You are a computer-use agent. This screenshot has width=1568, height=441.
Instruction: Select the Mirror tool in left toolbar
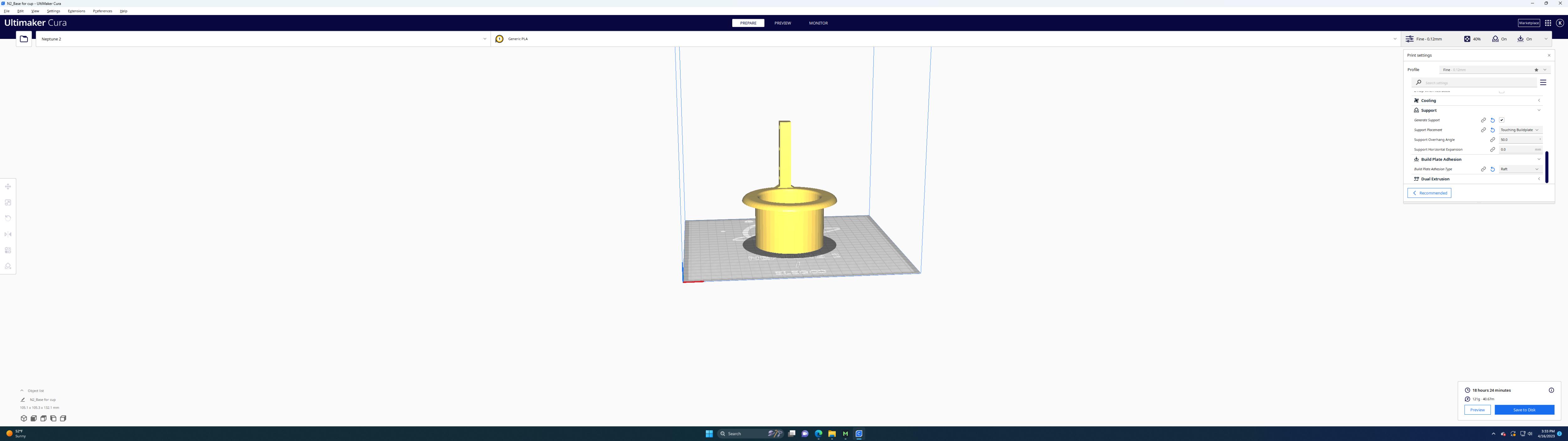tap(8, 234)
